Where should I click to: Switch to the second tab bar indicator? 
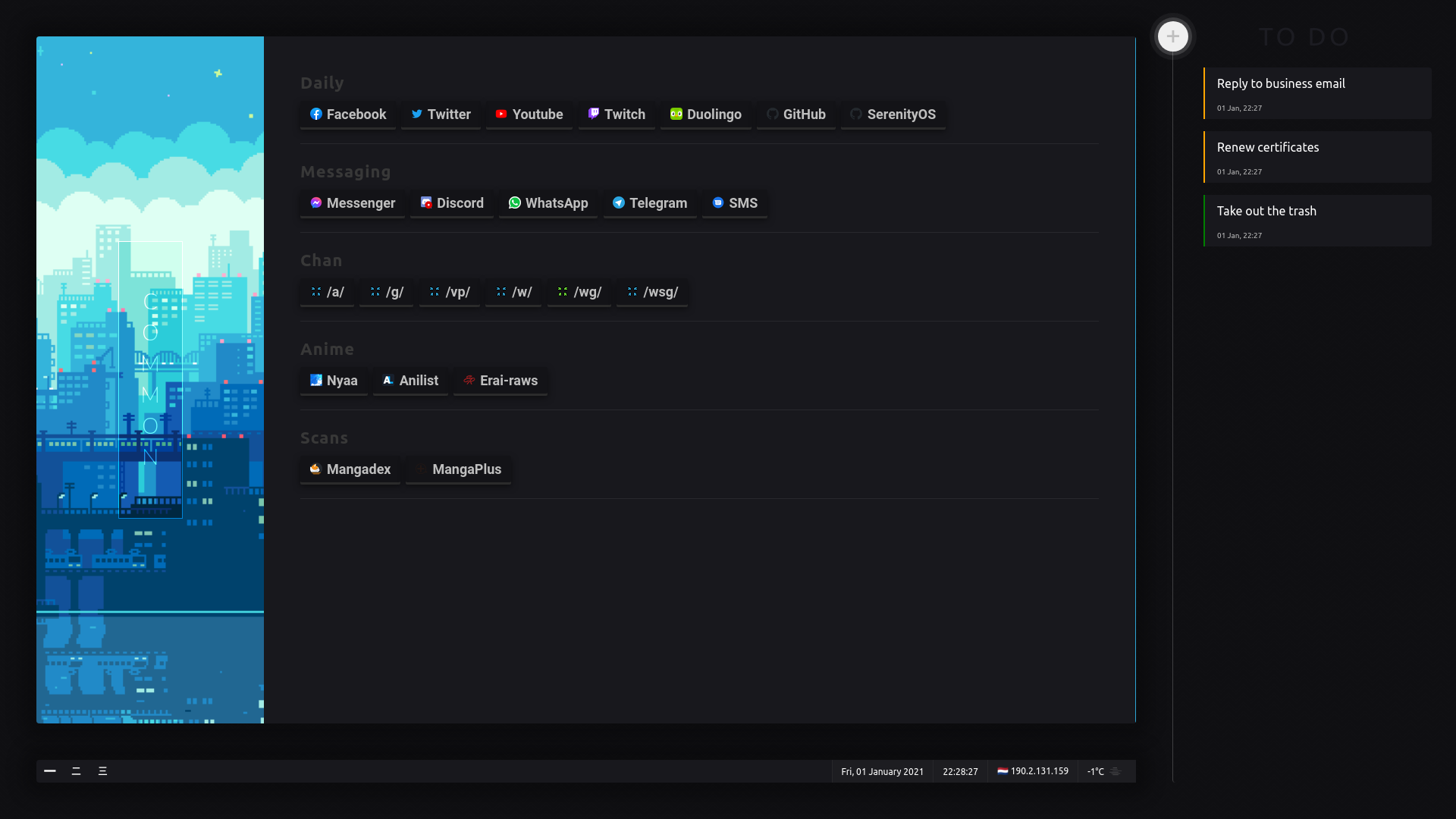coord(76,771)
